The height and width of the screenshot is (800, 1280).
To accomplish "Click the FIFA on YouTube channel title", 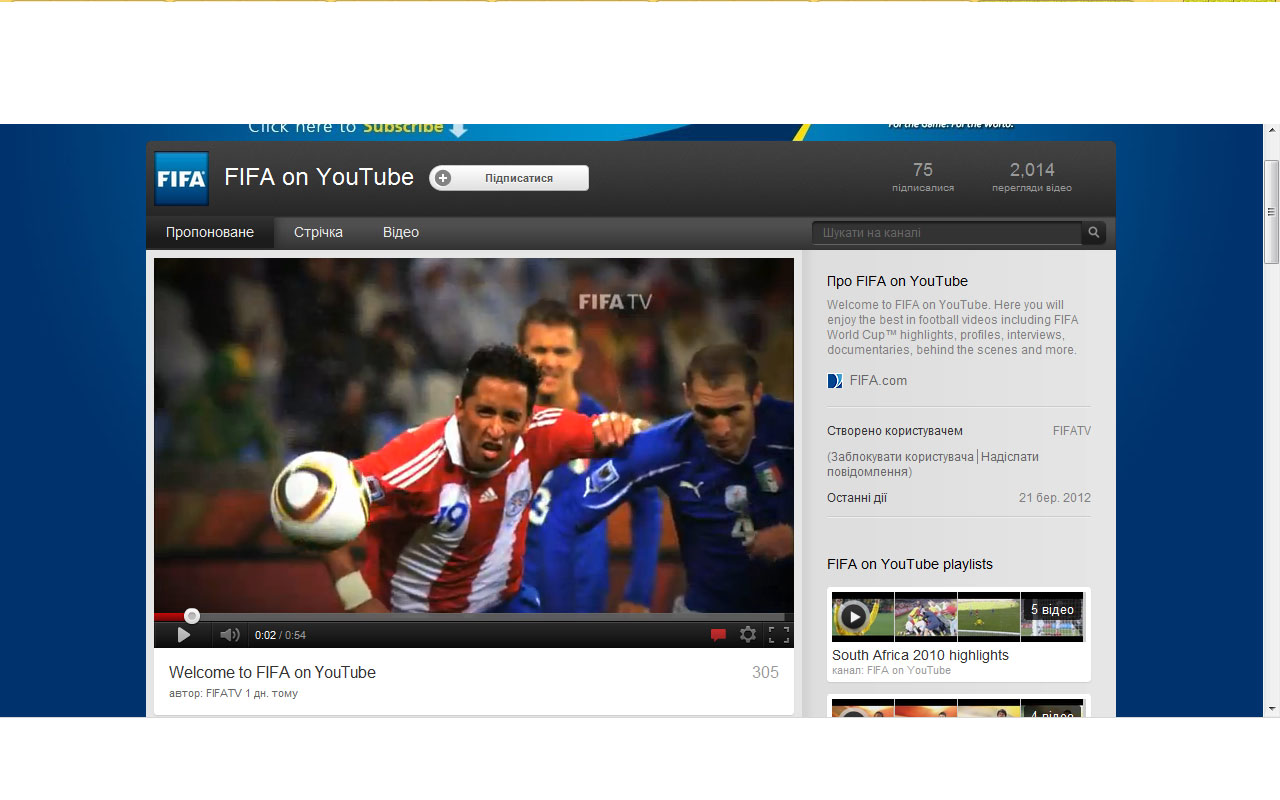I will [319, 177].
